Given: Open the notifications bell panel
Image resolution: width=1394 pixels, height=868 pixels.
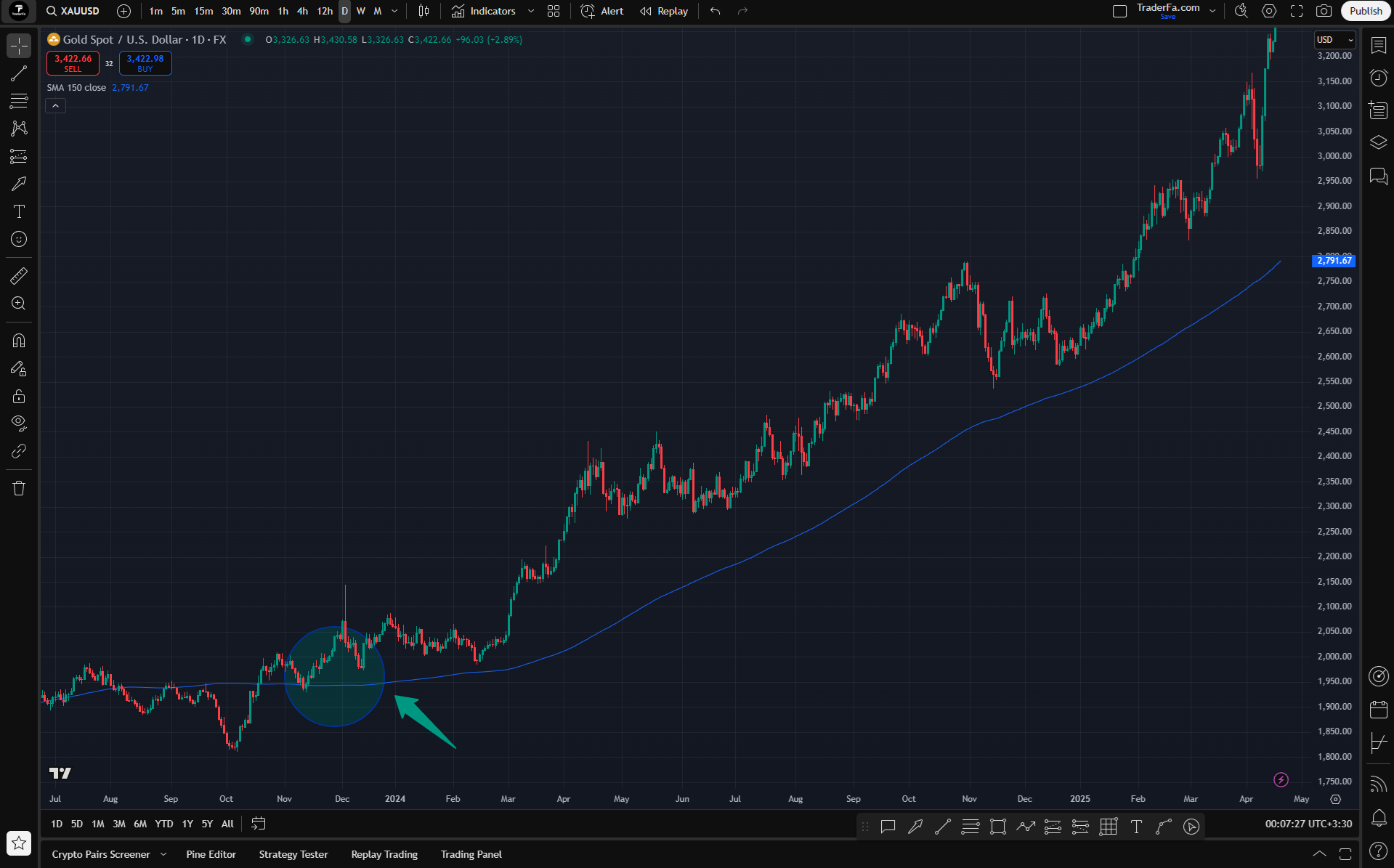Looking at the screenshot, I should click(1378, 818).
